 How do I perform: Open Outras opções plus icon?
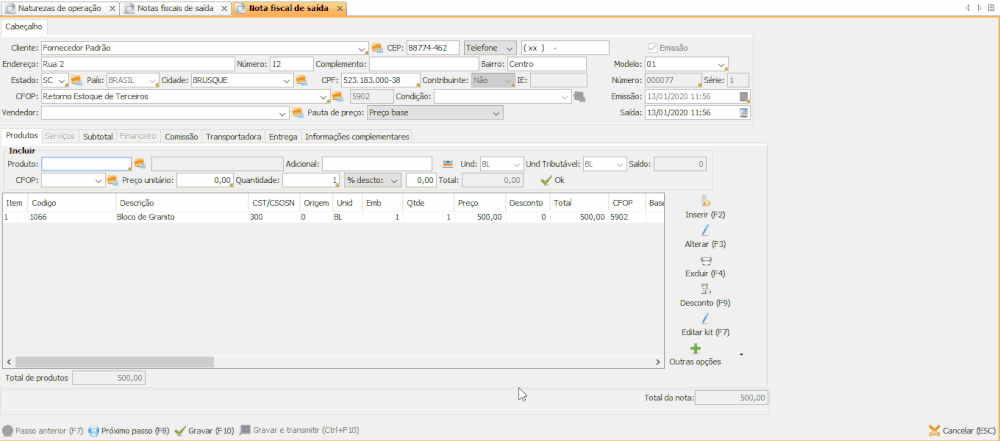pos(696,349)
